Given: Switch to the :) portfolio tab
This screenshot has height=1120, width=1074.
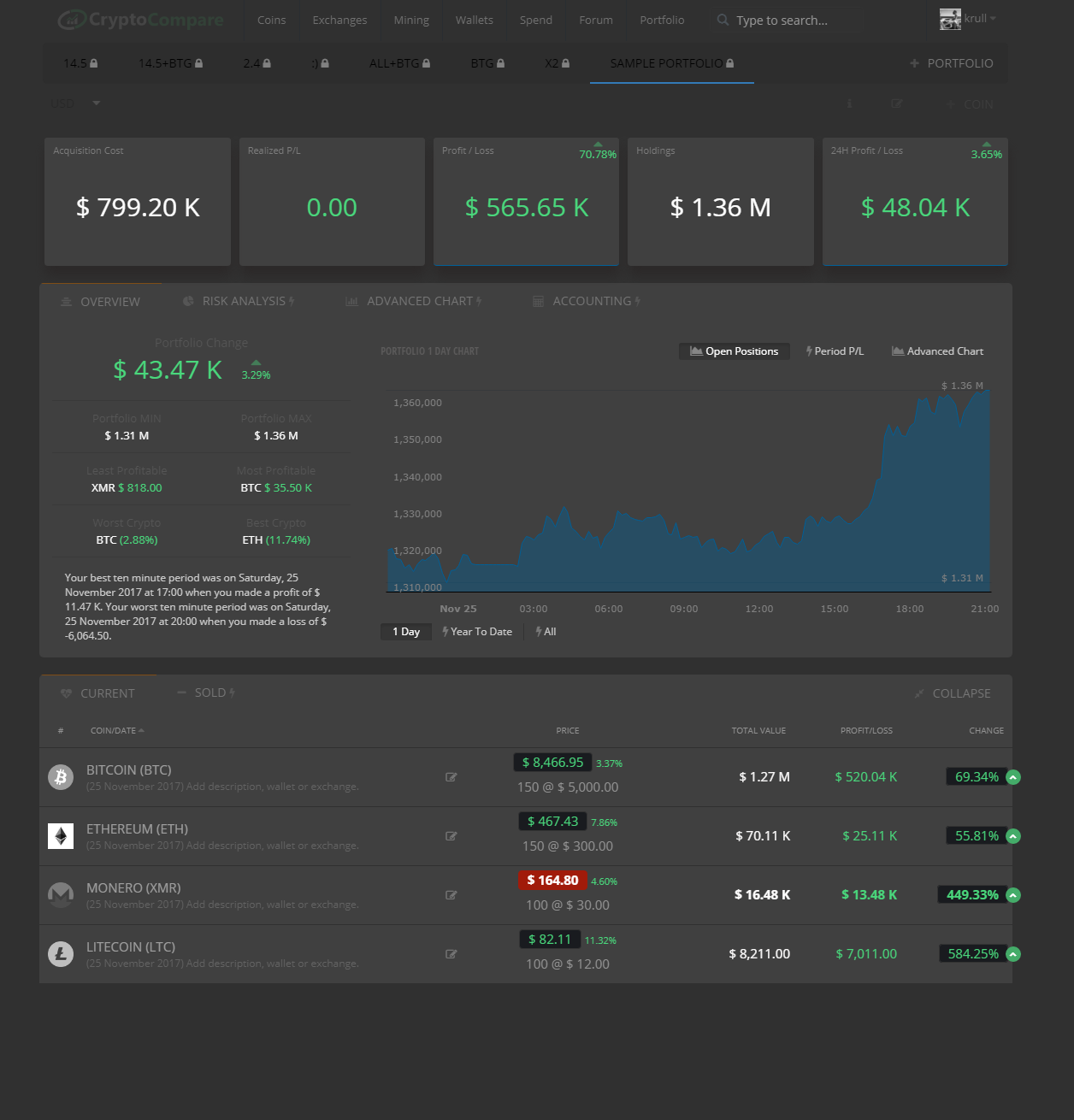Looking at the screenshot, I should pos(321,63).
